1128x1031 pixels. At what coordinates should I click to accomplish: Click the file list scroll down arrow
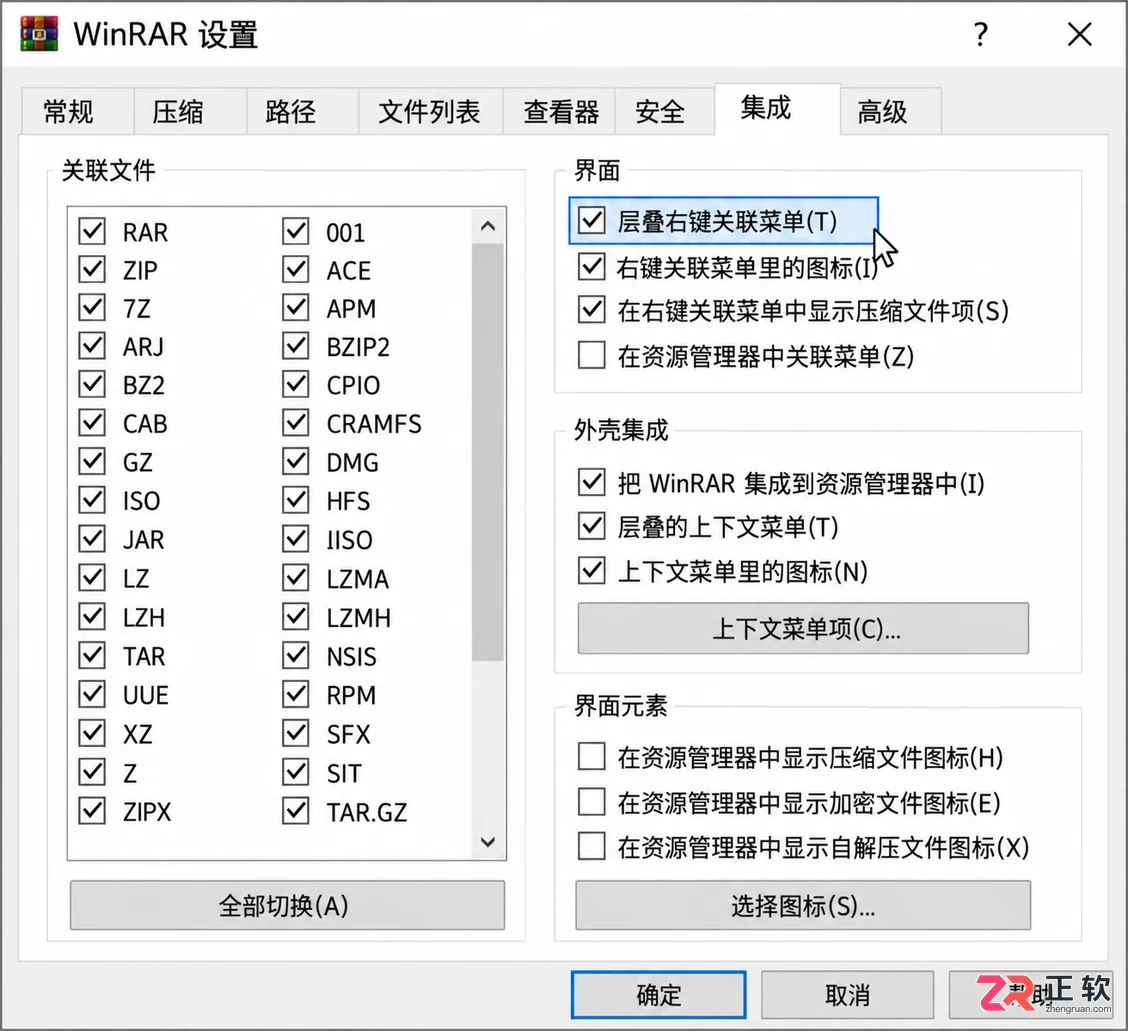point(488,842)
